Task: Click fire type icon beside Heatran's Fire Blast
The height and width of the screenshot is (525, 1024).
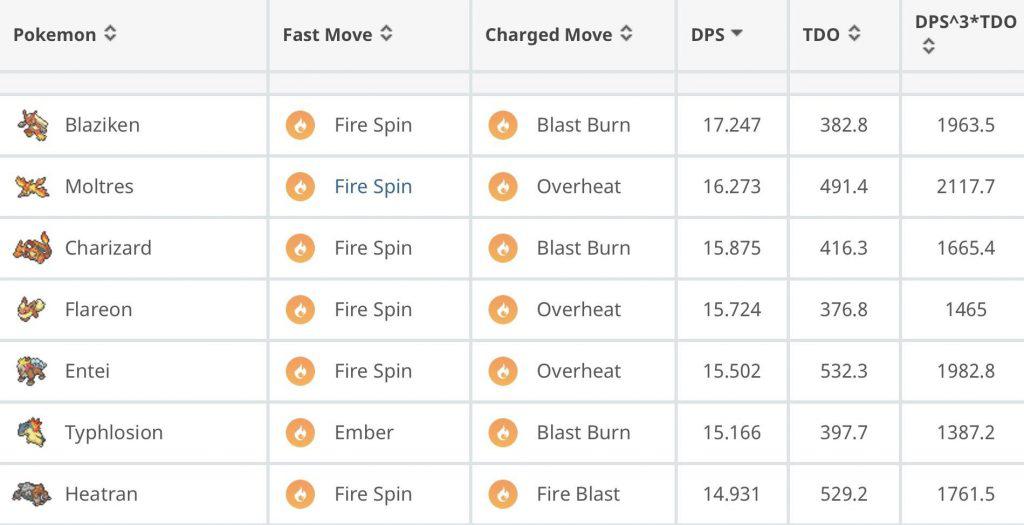Action: pos(503,494)
